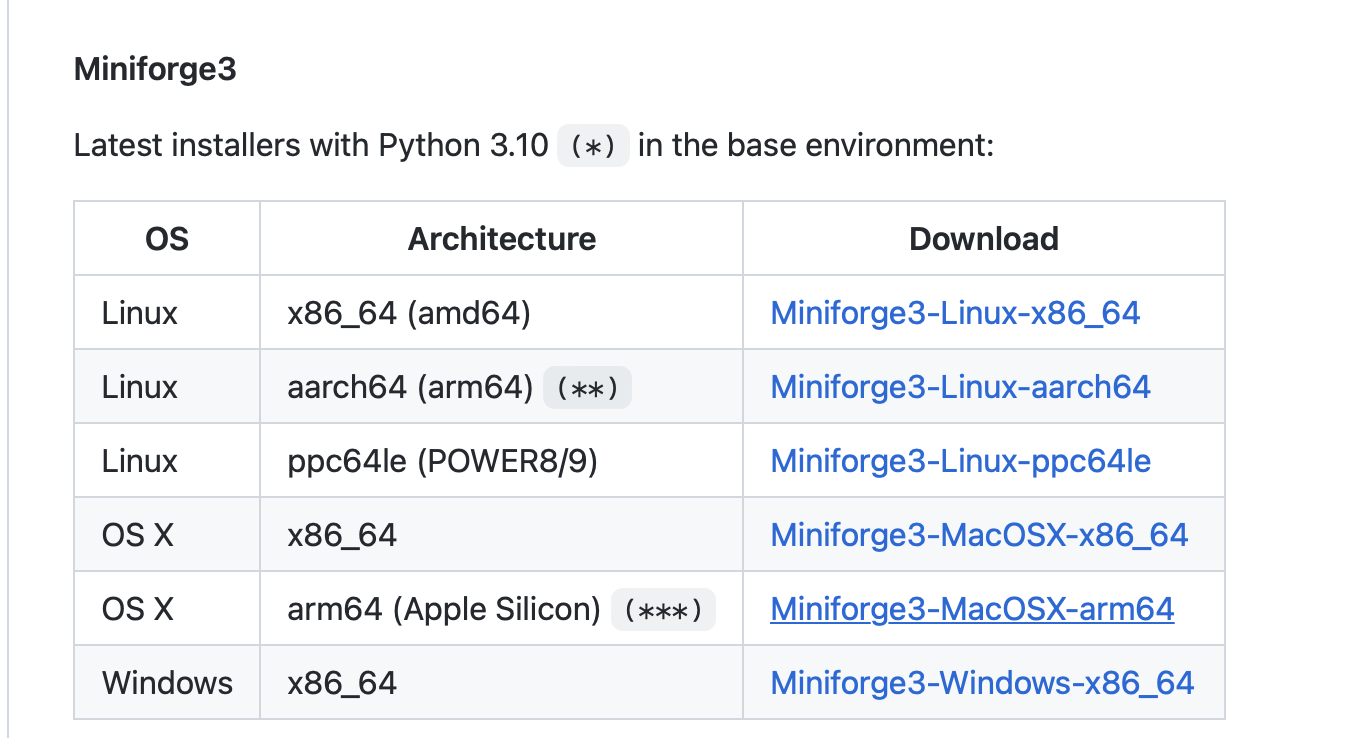Click the Architecture column header
This screenshot has height=738, width=1372.
click(x=501, y=239)
